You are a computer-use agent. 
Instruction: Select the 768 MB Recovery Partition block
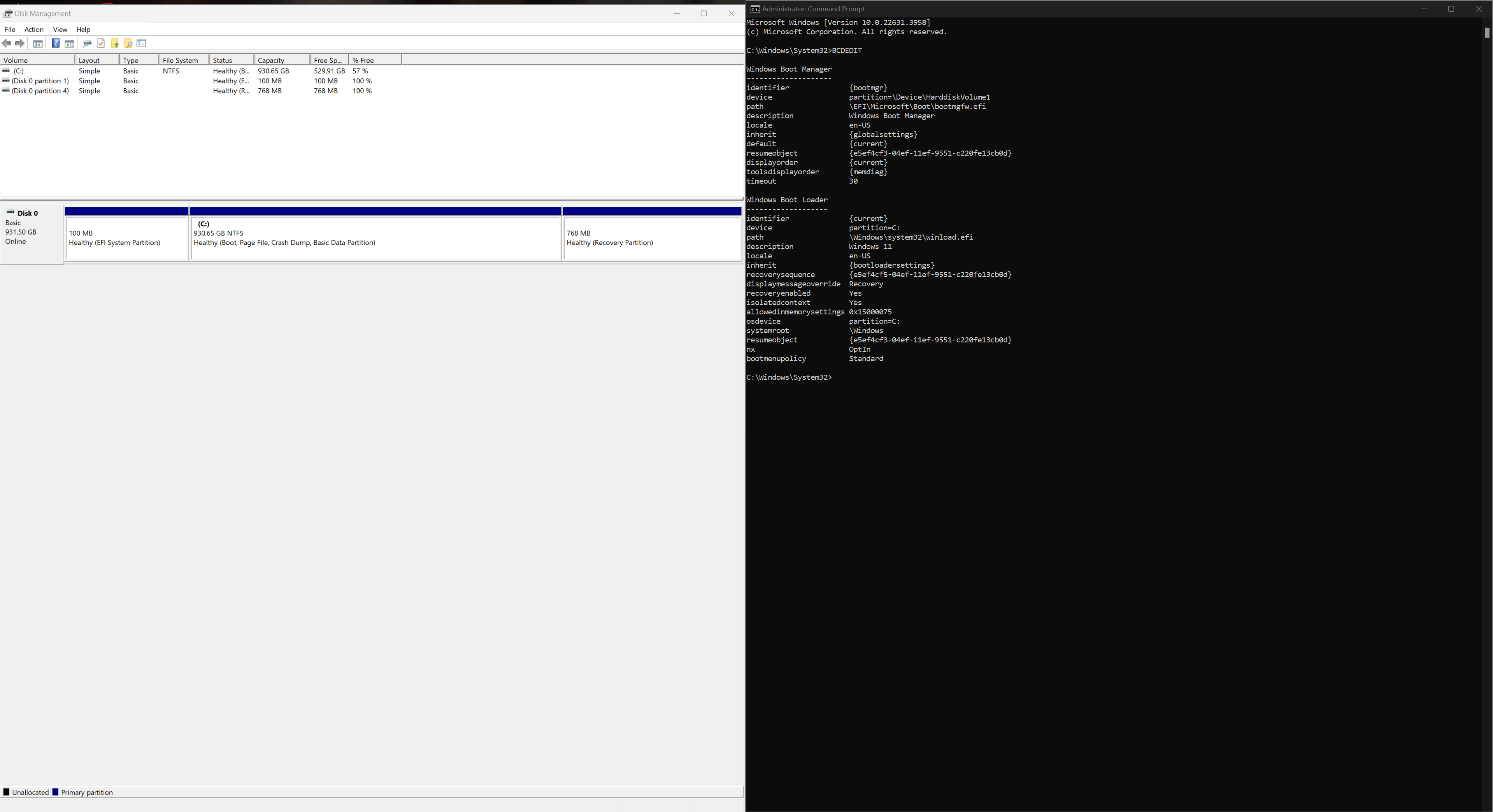click(651, 238)
